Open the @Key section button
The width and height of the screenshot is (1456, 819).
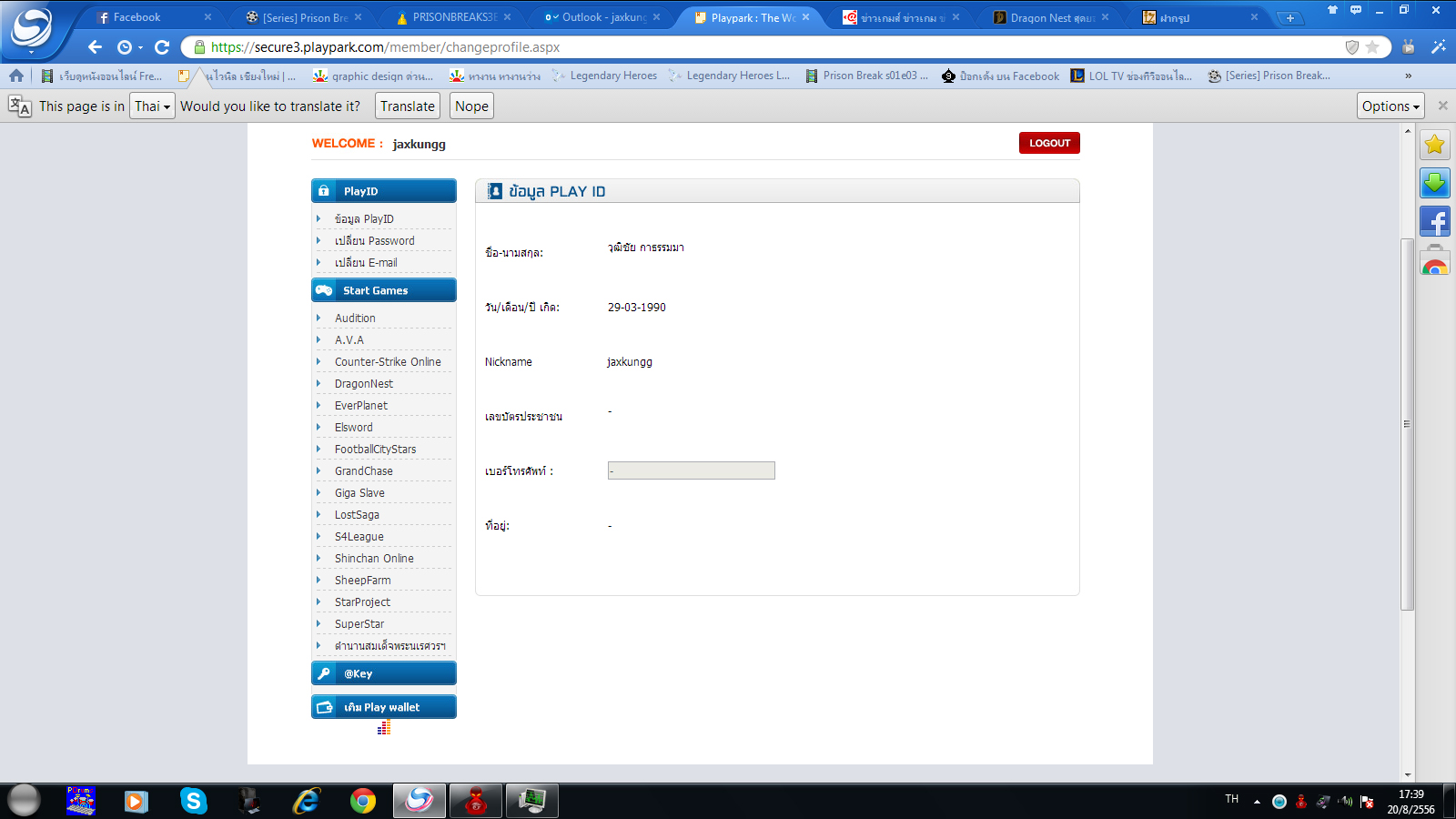[x=384, y=673]
